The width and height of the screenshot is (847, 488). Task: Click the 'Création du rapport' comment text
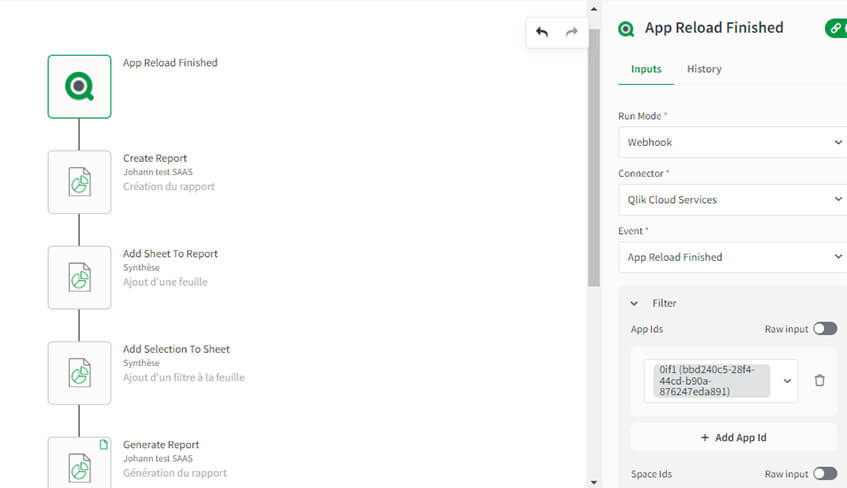click(x=169, y=186)
